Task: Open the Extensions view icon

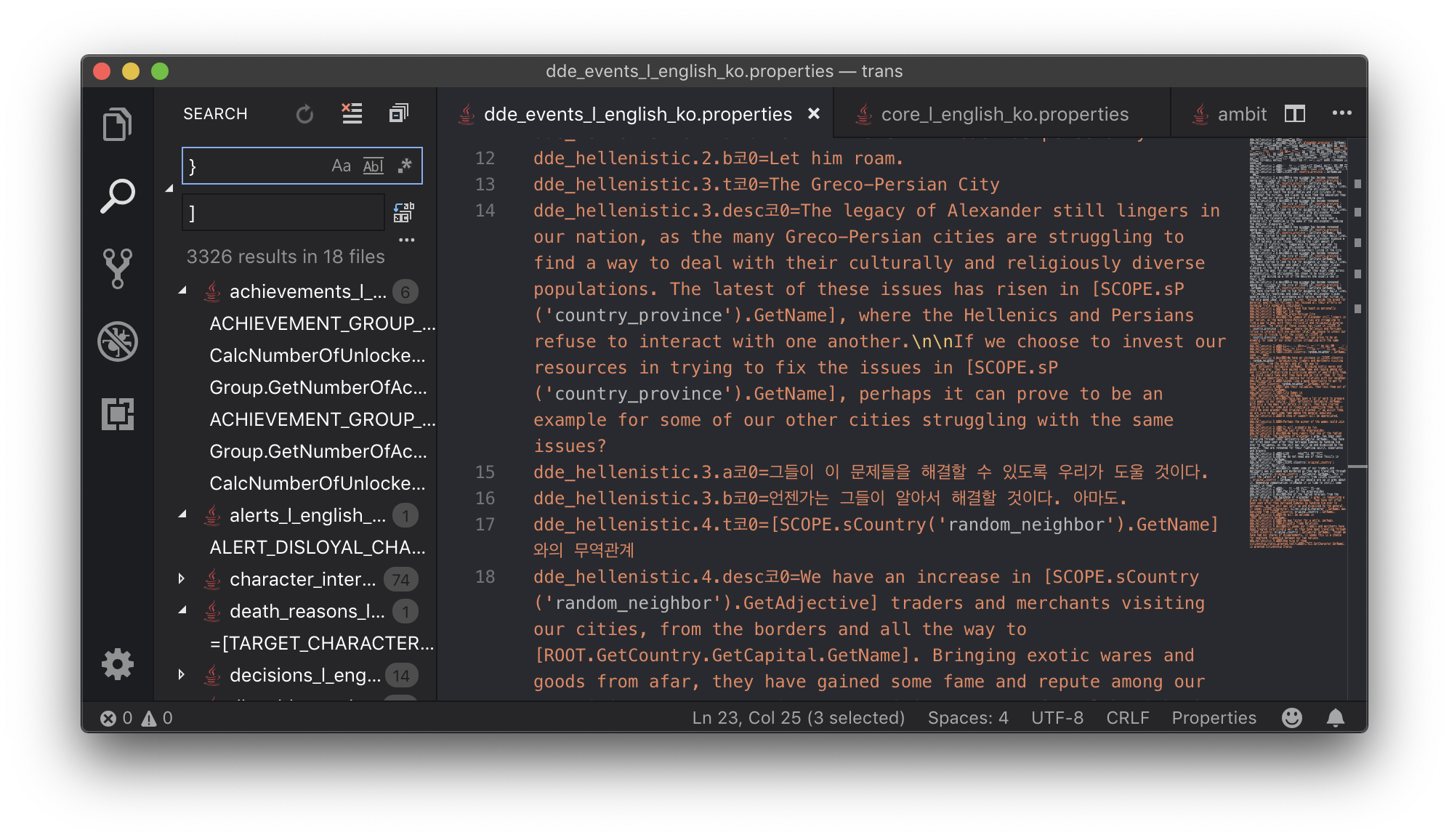Action: tap(117, 413)
